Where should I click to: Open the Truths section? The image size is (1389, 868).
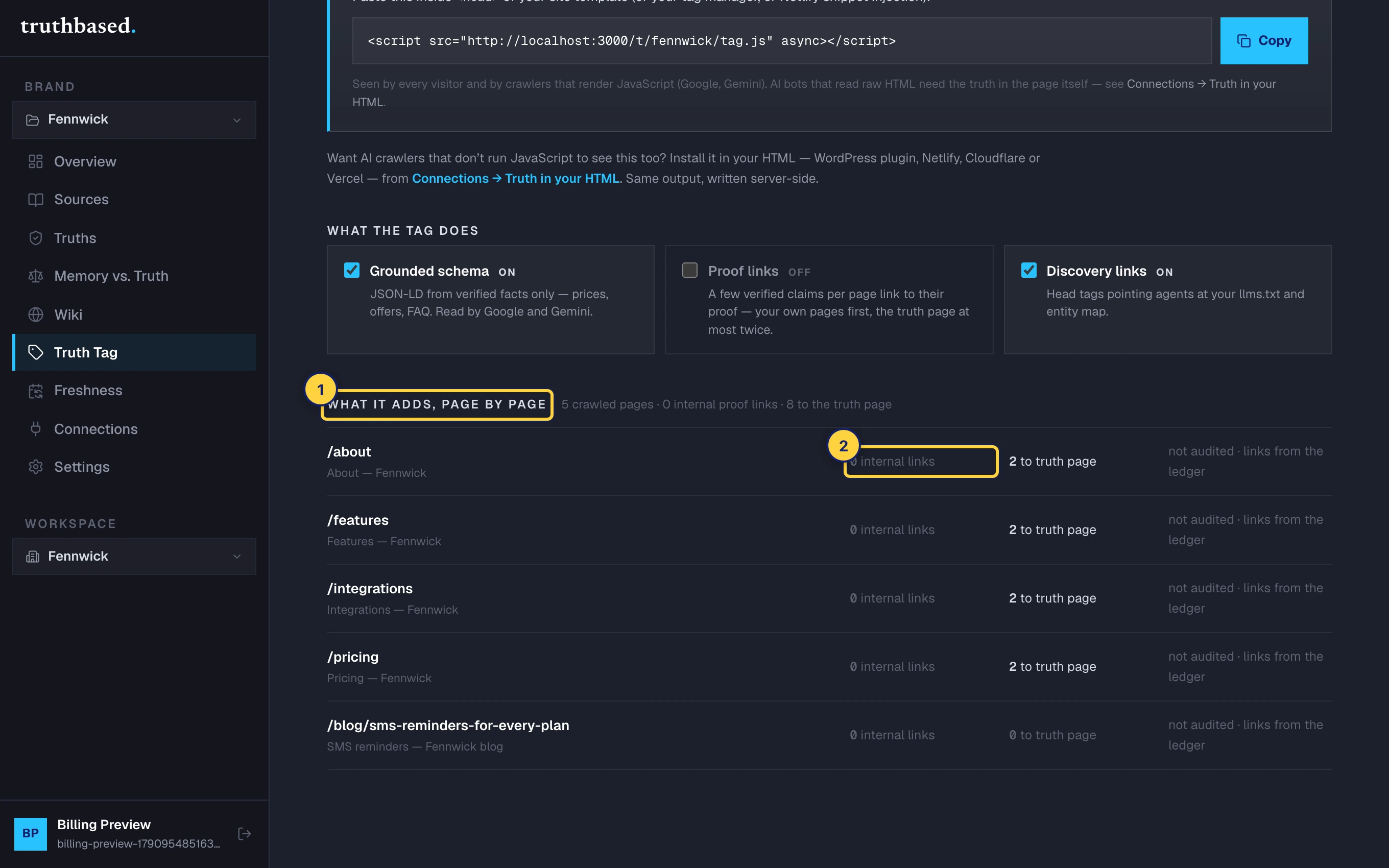pos(134,237)
